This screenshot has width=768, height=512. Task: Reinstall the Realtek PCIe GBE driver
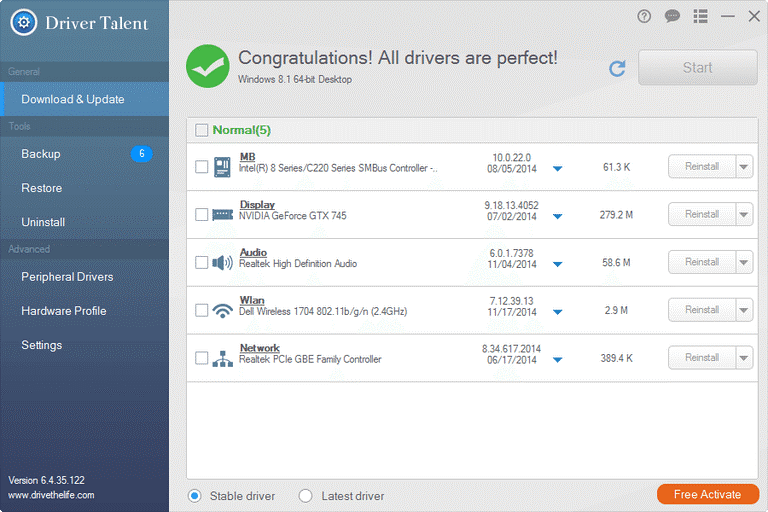point(702,358)
